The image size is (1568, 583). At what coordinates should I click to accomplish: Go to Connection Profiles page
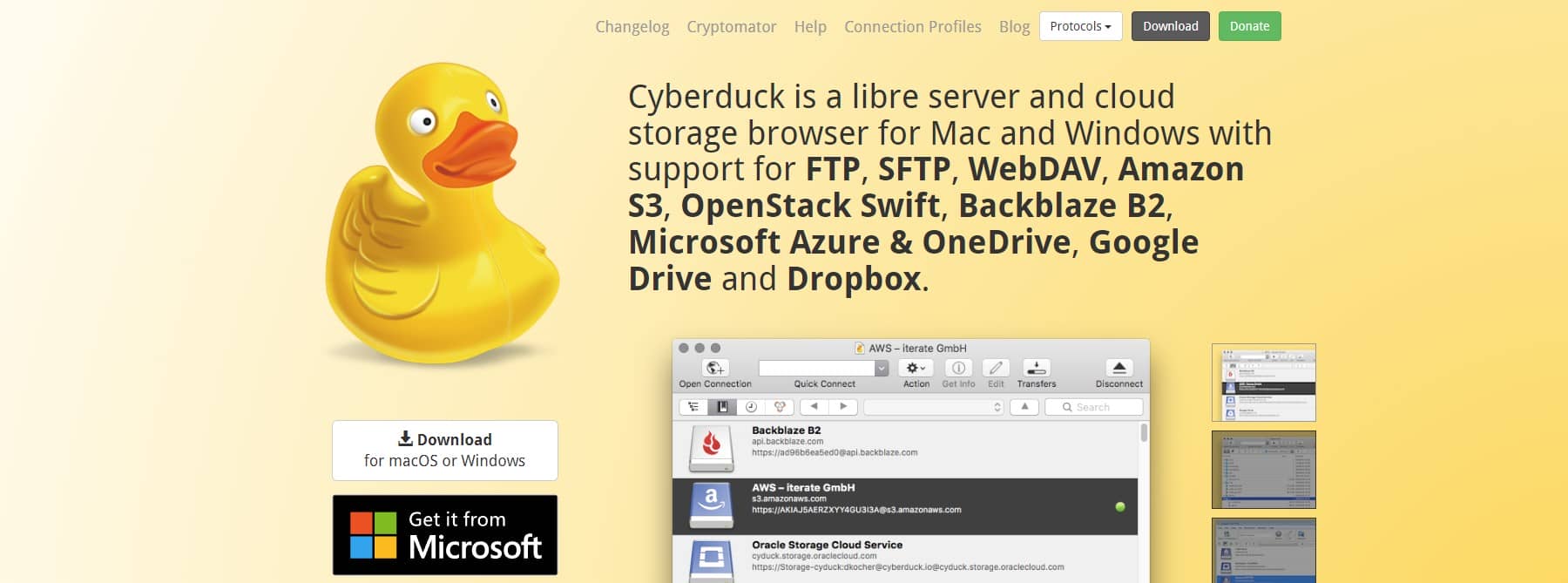912,27
